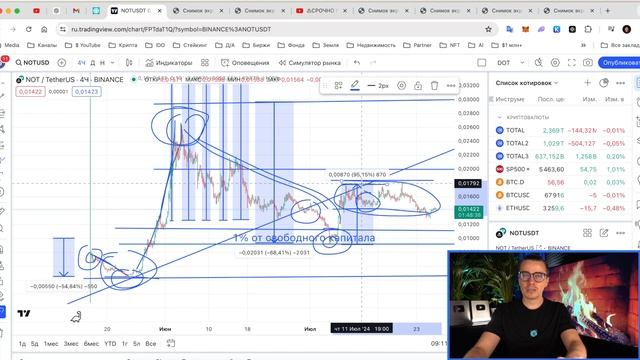Open the NFT bookmarks folder
The height and width of the screenshot is (360, 640).
tap(449, 45)
